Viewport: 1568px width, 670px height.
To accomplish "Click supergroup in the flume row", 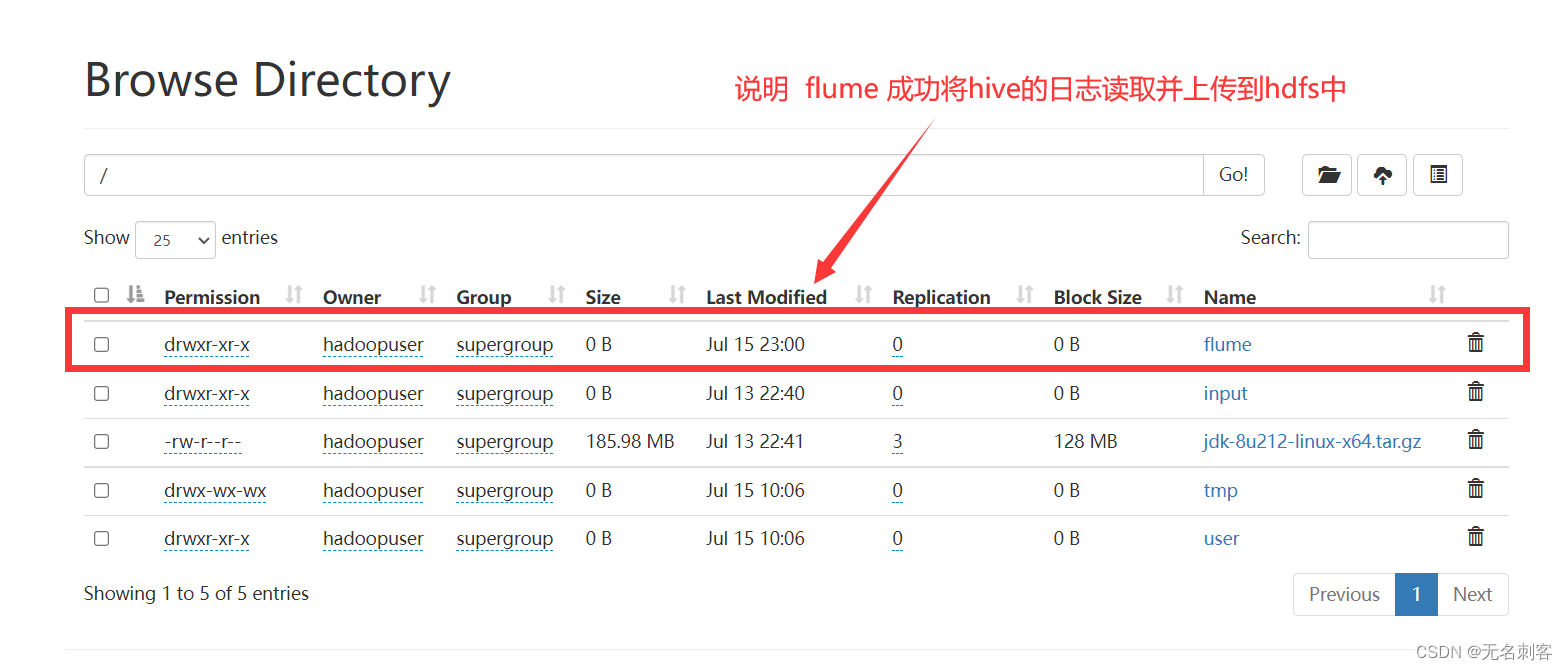I will pyautogui.click(x=505, y=344).
